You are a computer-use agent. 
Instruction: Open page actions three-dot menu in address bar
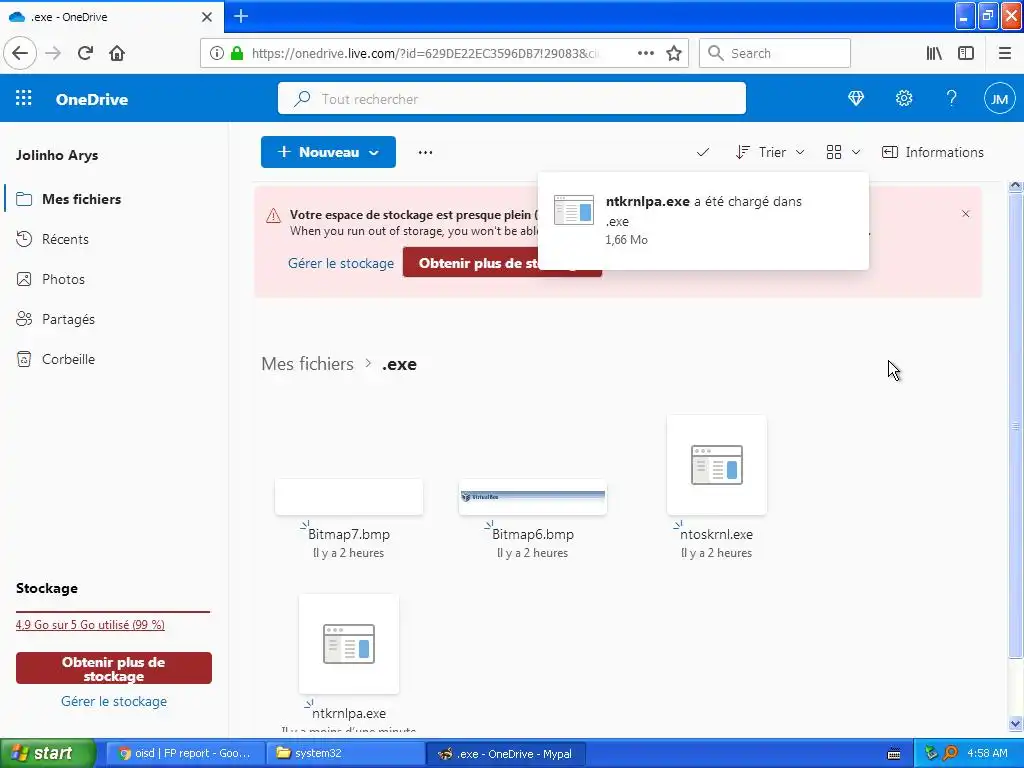tap(645, 54)
